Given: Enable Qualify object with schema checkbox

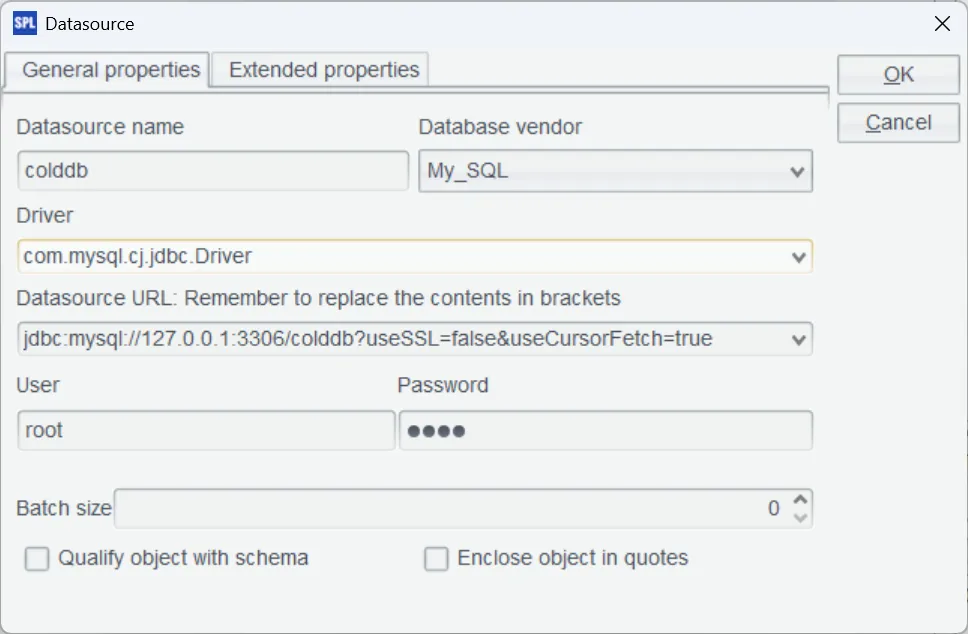Looking at the screenshot, I should tap(37, 559).
